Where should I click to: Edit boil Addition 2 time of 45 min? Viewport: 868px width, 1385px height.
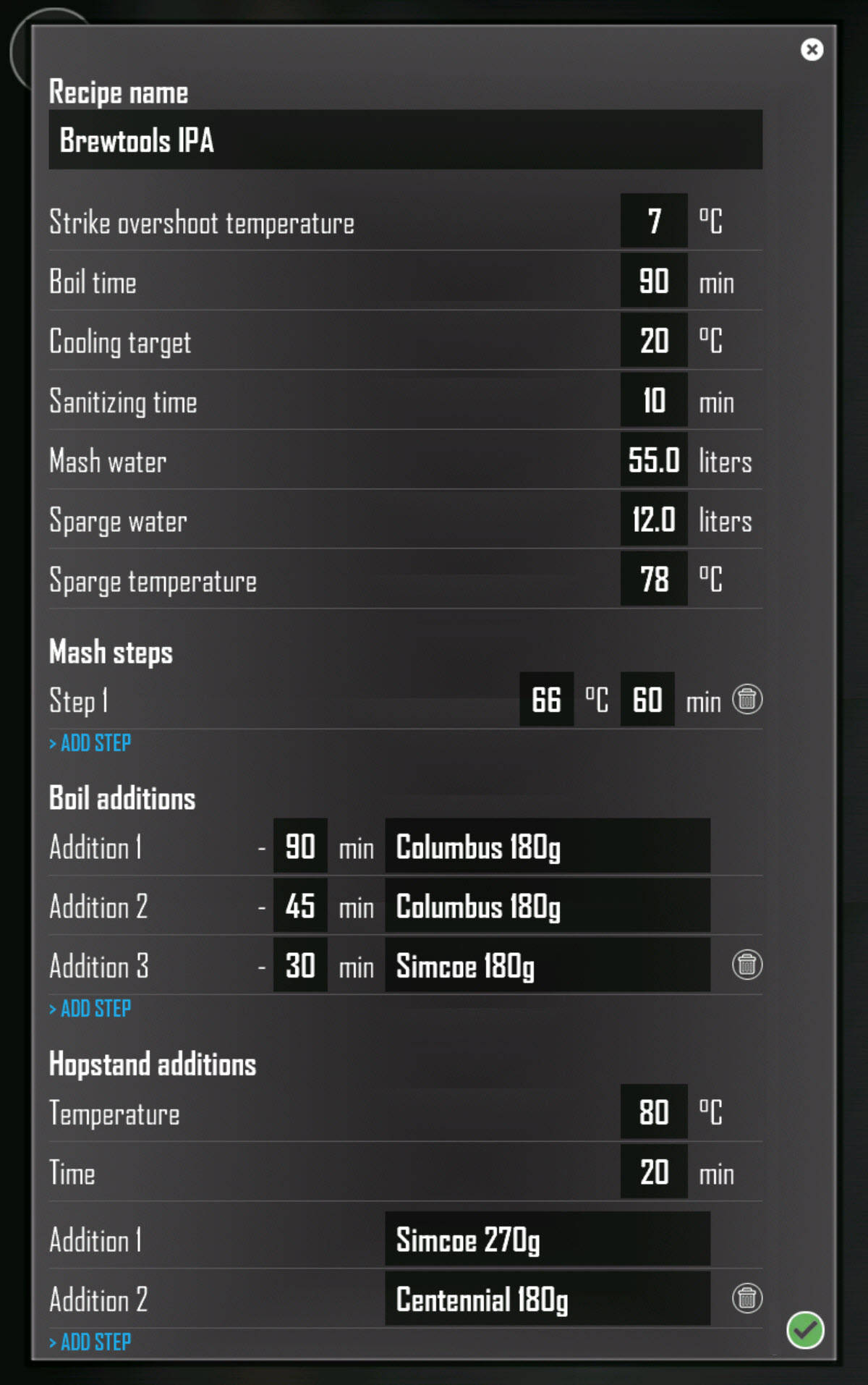(x=300, y=906)
